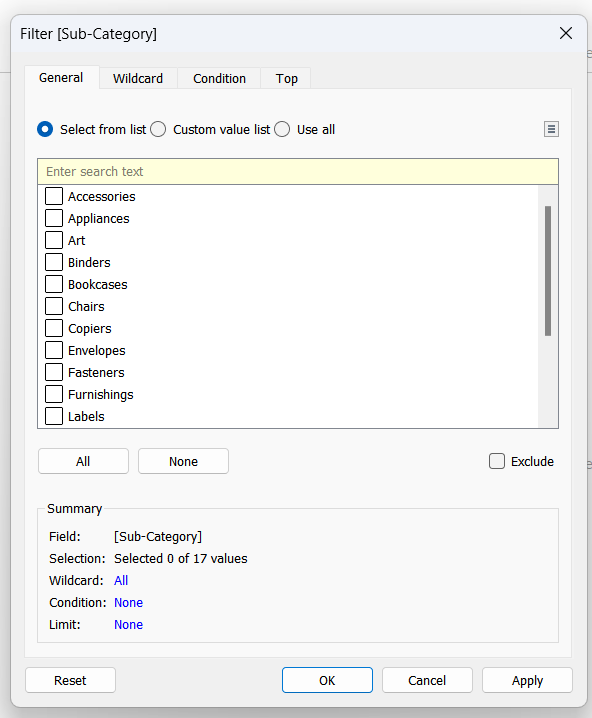Select the Custom value list radio button
592x718 pixels.
[158, 129]
